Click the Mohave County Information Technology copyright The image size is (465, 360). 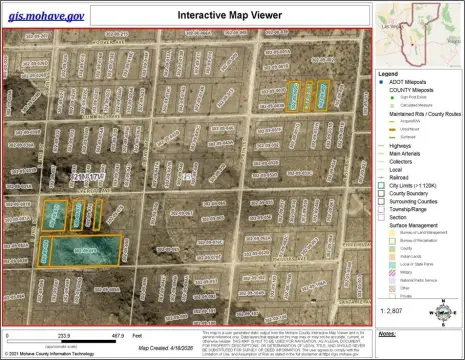pyautogui.click(x=50, y=354)
